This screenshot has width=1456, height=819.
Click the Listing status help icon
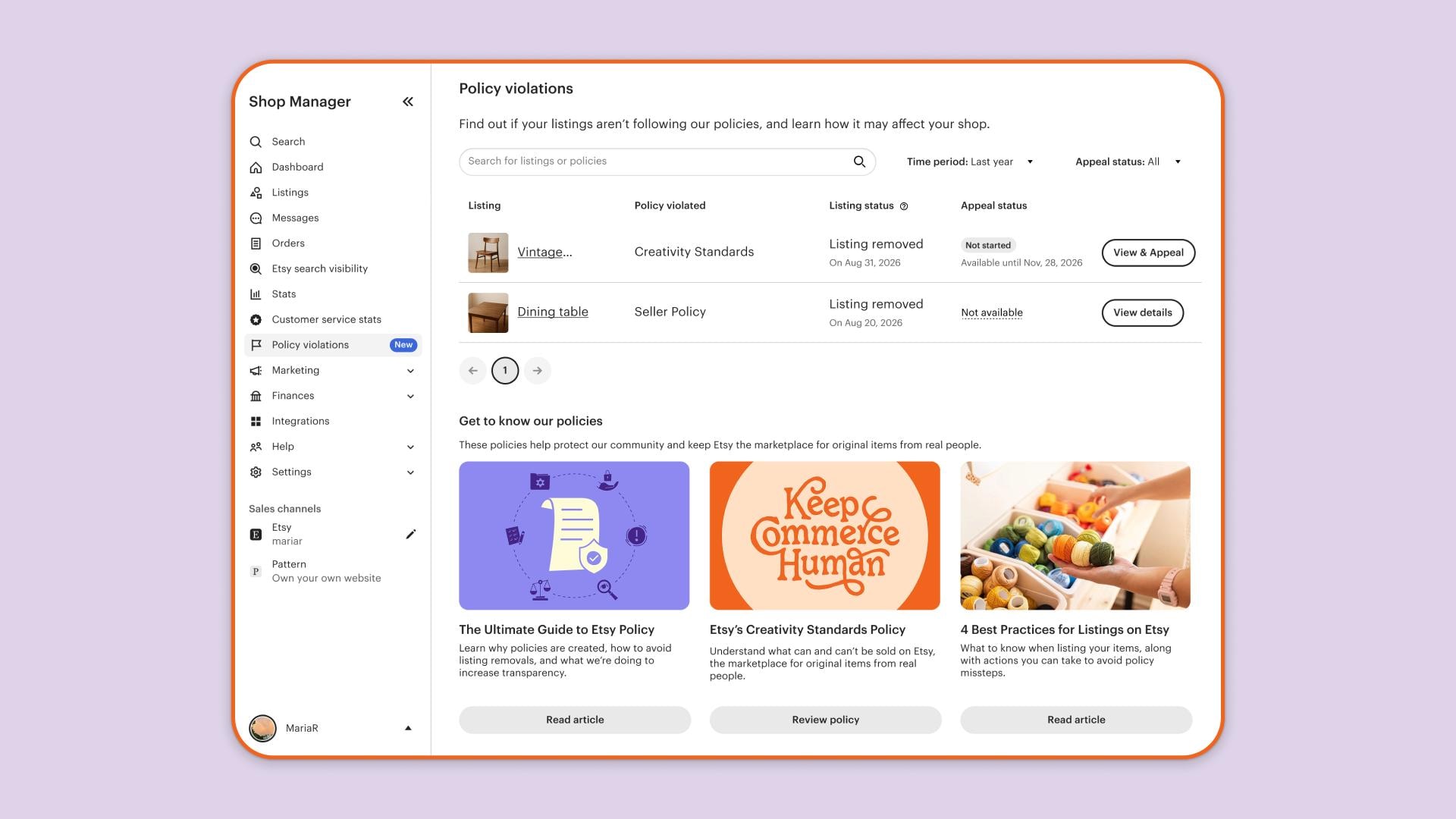(904, 206)
